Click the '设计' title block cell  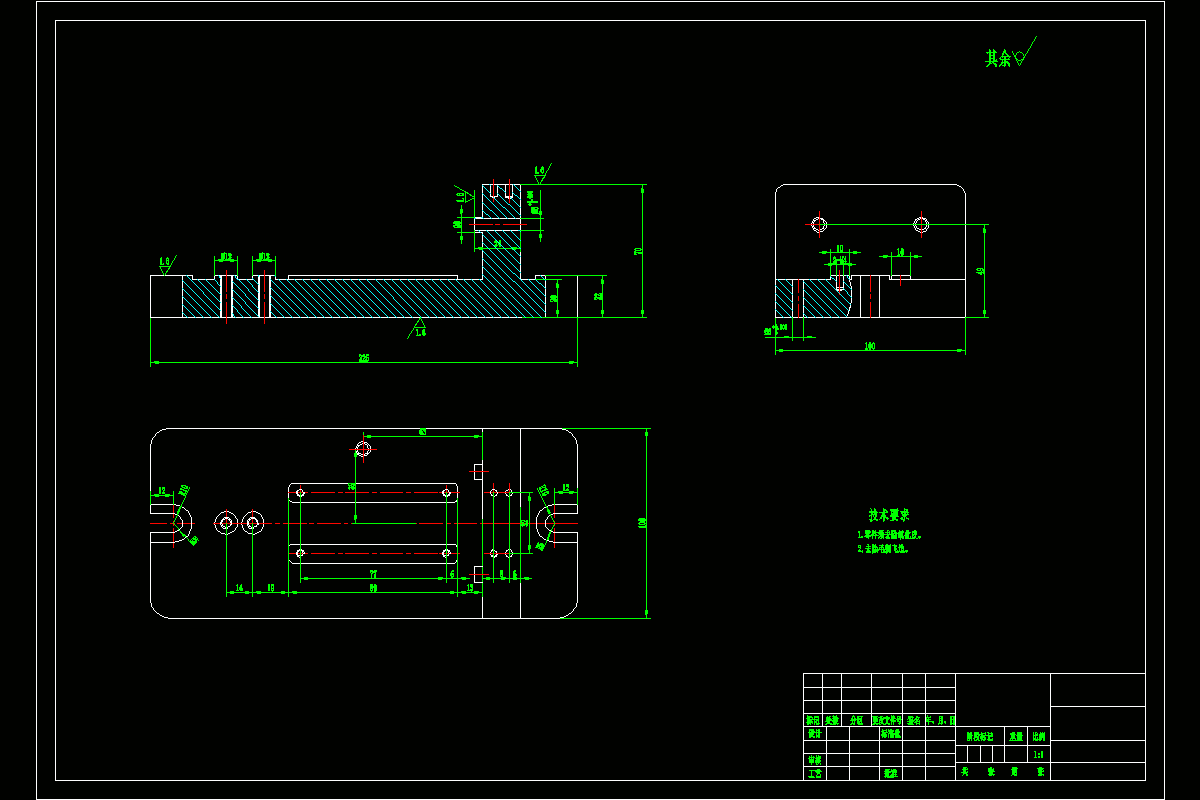click(x=814, y=733)
